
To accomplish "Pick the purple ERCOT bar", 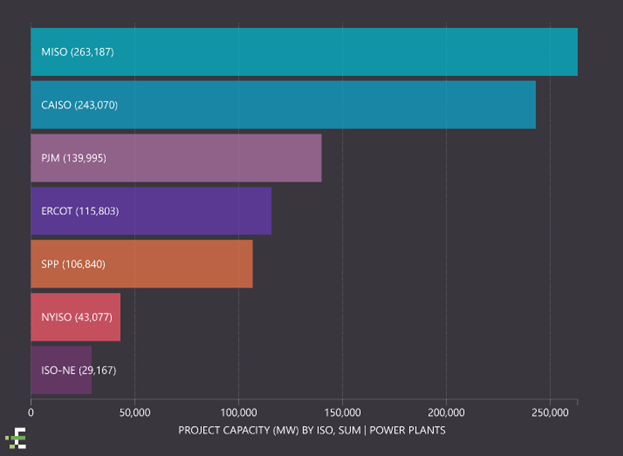I will 150,211.
